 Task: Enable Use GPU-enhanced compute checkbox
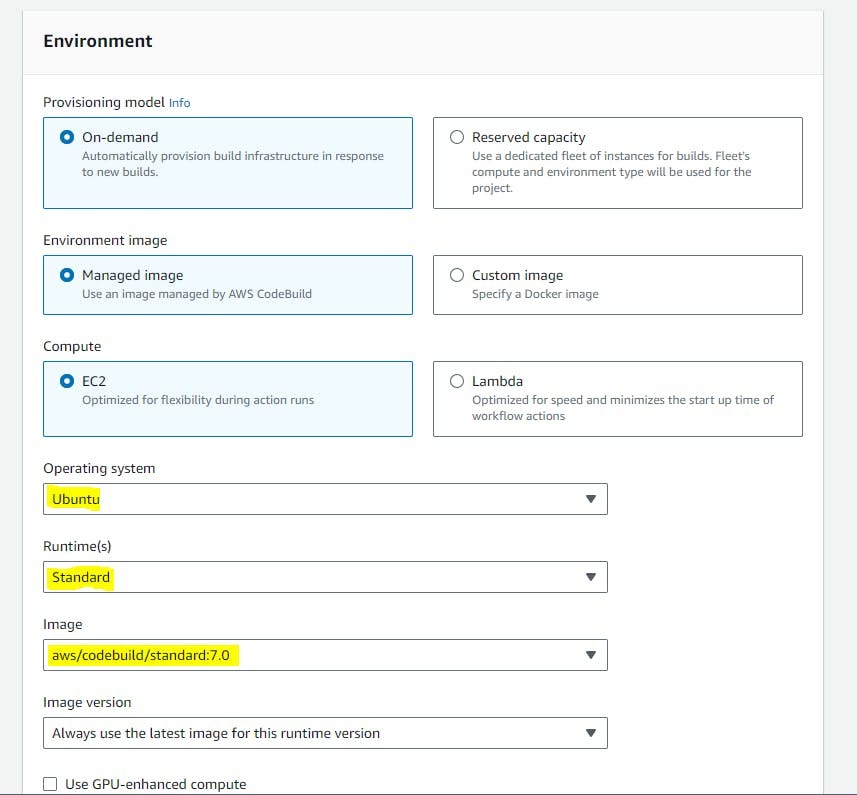click(x=50, y=784)
